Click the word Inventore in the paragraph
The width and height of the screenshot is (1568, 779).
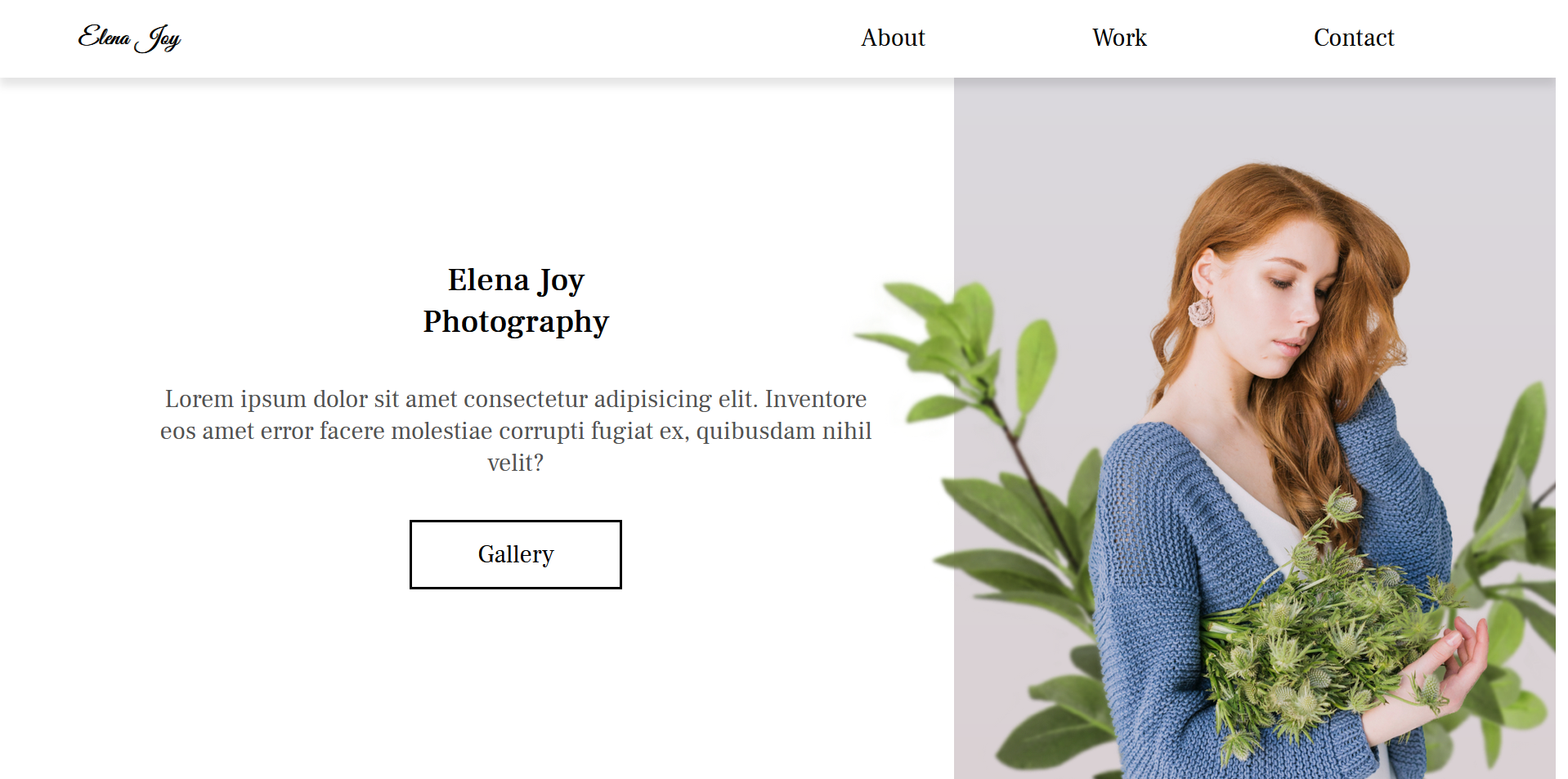coord(815,399)
